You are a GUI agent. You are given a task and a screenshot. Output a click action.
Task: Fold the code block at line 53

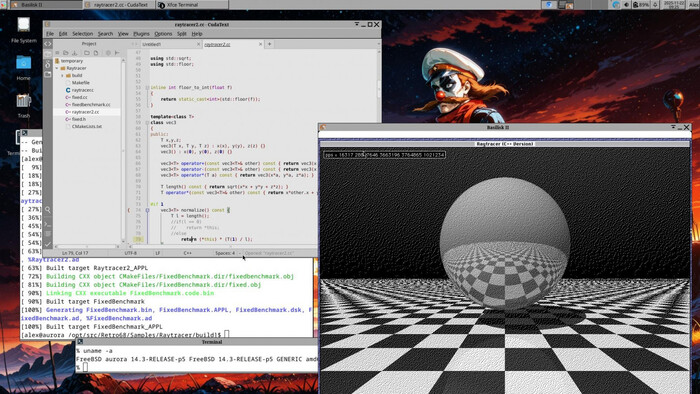pos(147,87)
